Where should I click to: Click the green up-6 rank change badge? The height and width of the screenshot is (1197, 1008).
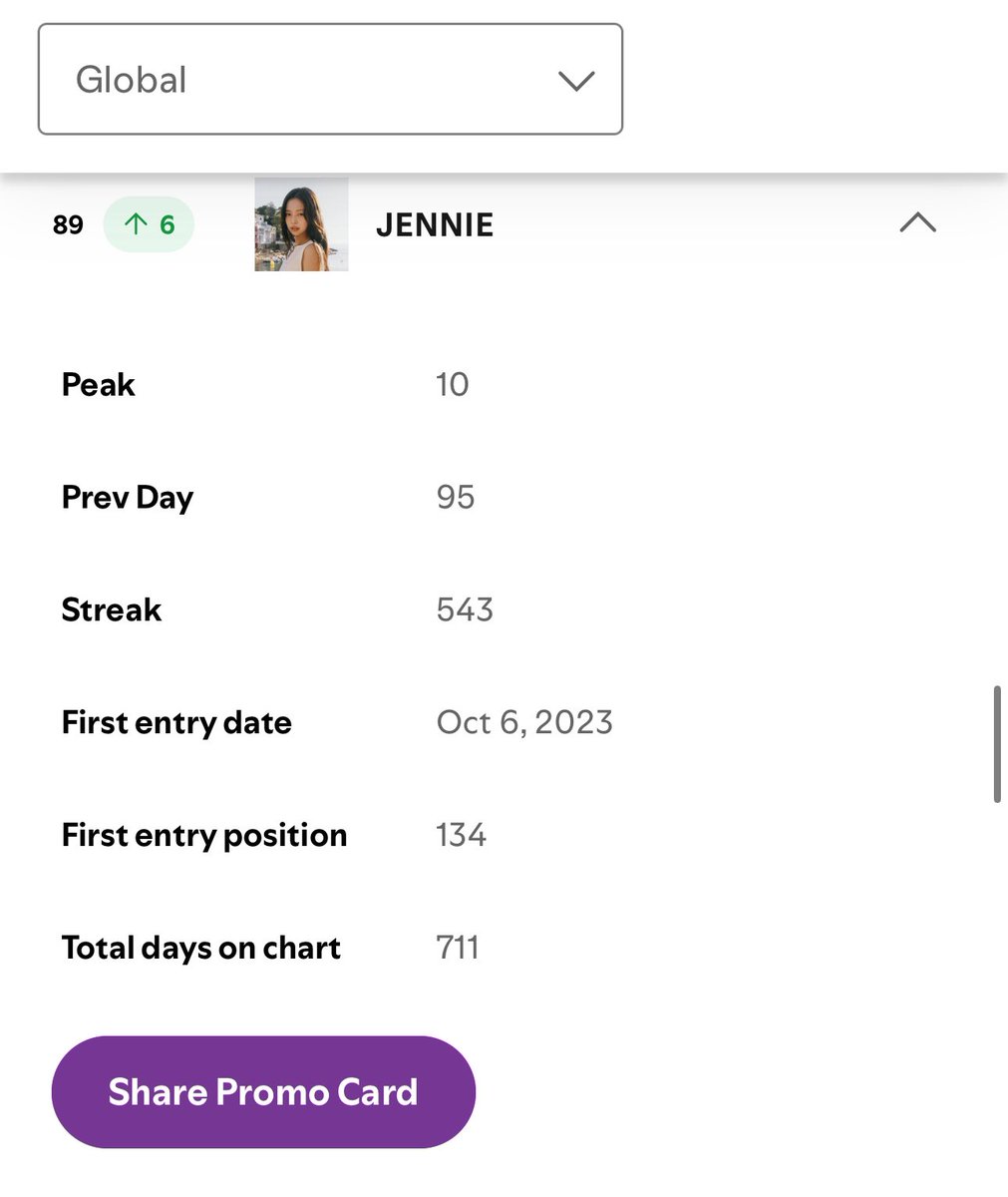coord(149,224)
